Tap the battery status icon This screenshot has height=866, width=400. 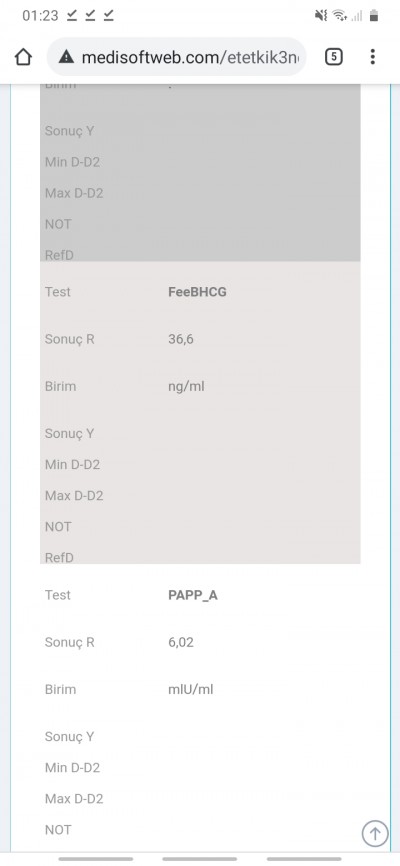pyautogui.click(x=374, y=15)
